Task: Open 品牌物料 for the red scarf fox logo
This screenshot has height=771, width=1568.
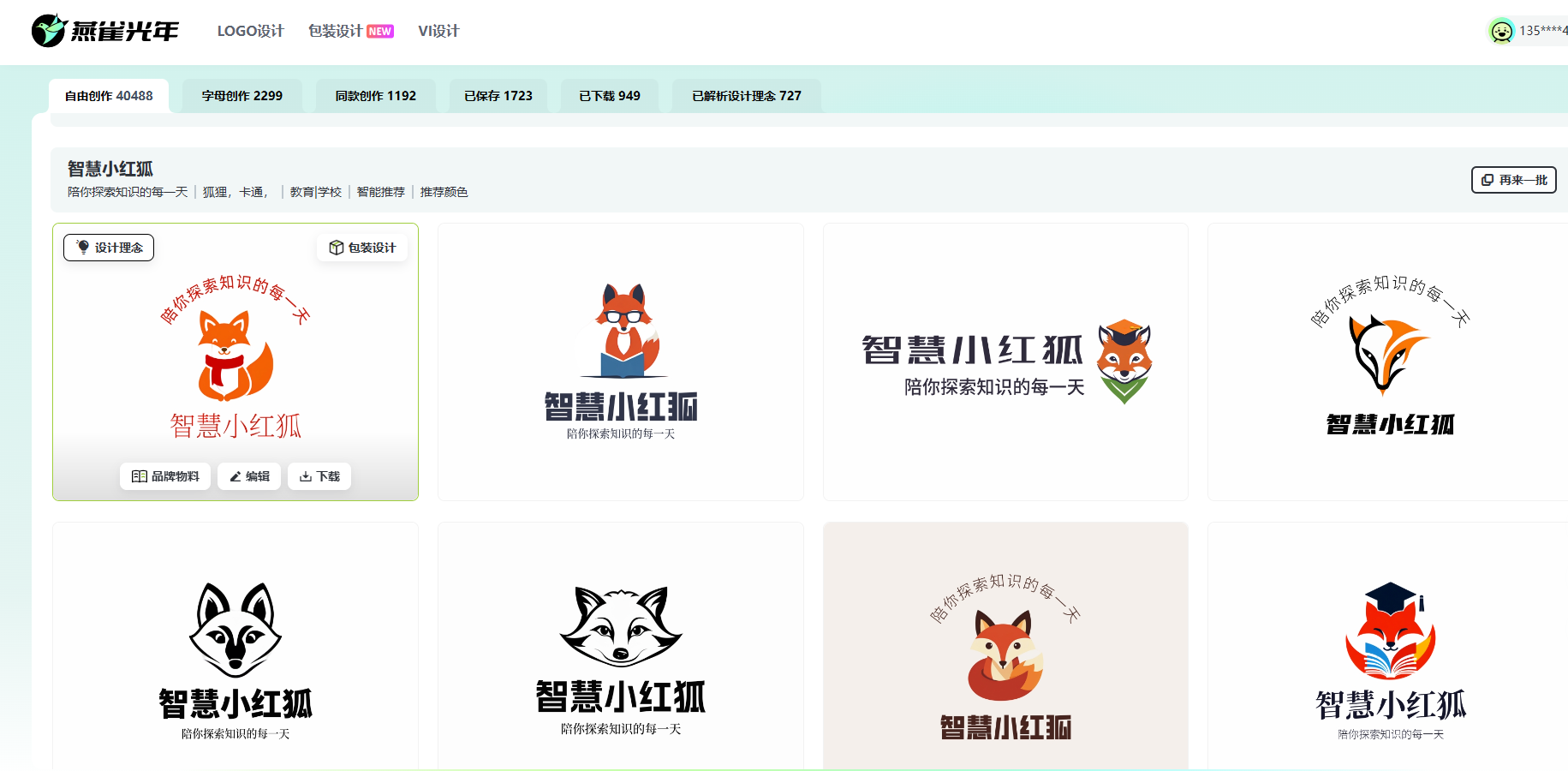Action: coord(164,476)
